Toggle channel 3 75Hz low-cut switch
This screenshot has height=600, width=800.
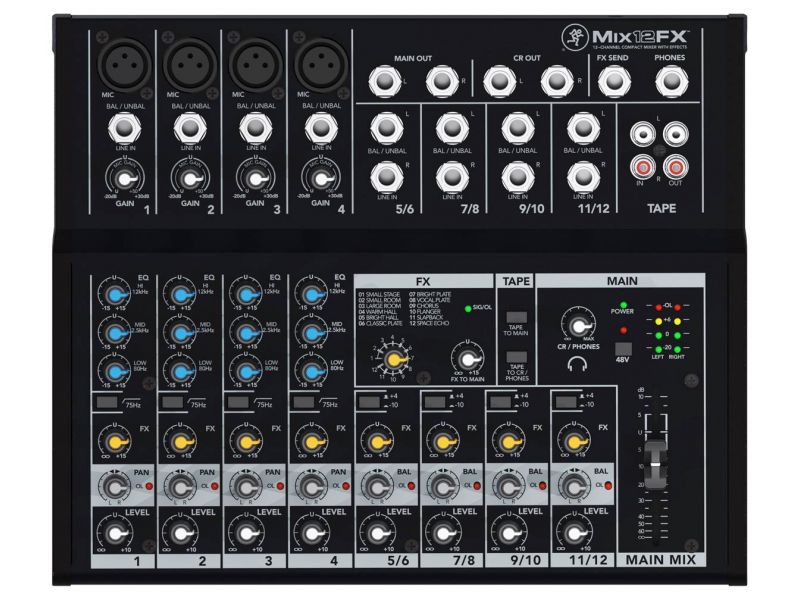coord(238,402)
